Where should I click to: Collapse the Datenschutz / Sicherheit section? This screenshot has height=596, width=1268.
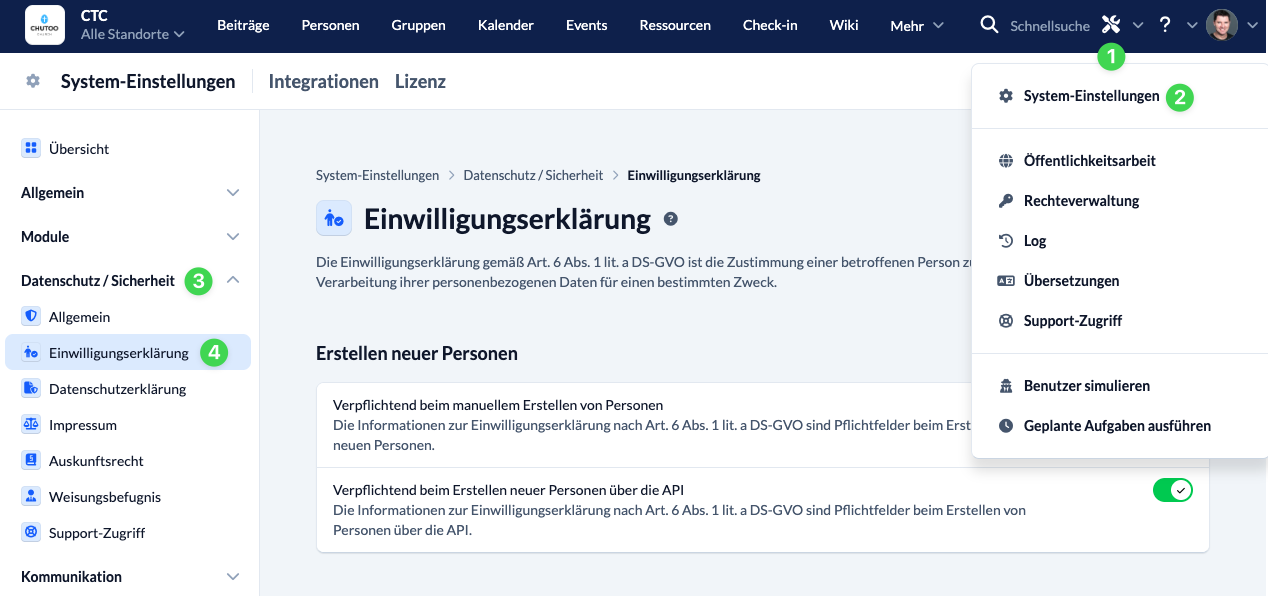233,281
